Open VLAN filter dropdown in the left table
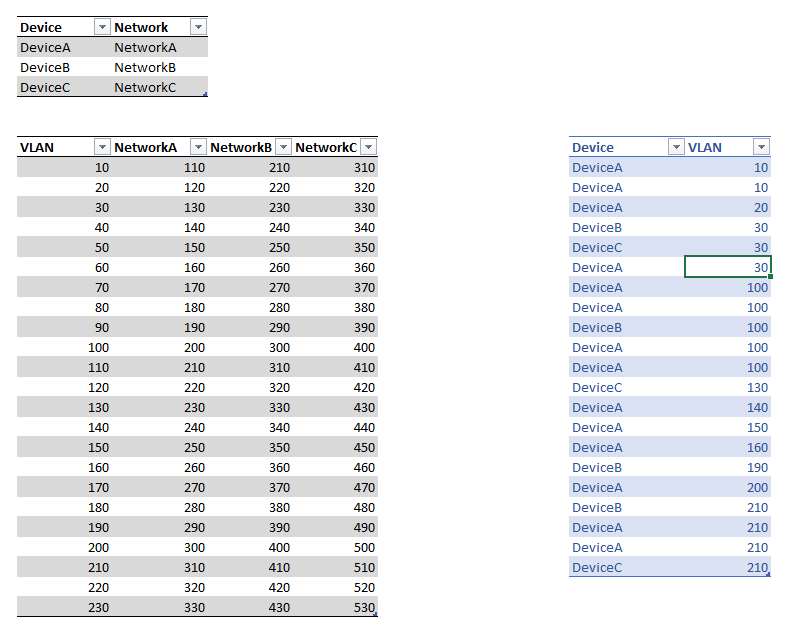The height and width of the screenshot is (632, 791). point(100,147)
